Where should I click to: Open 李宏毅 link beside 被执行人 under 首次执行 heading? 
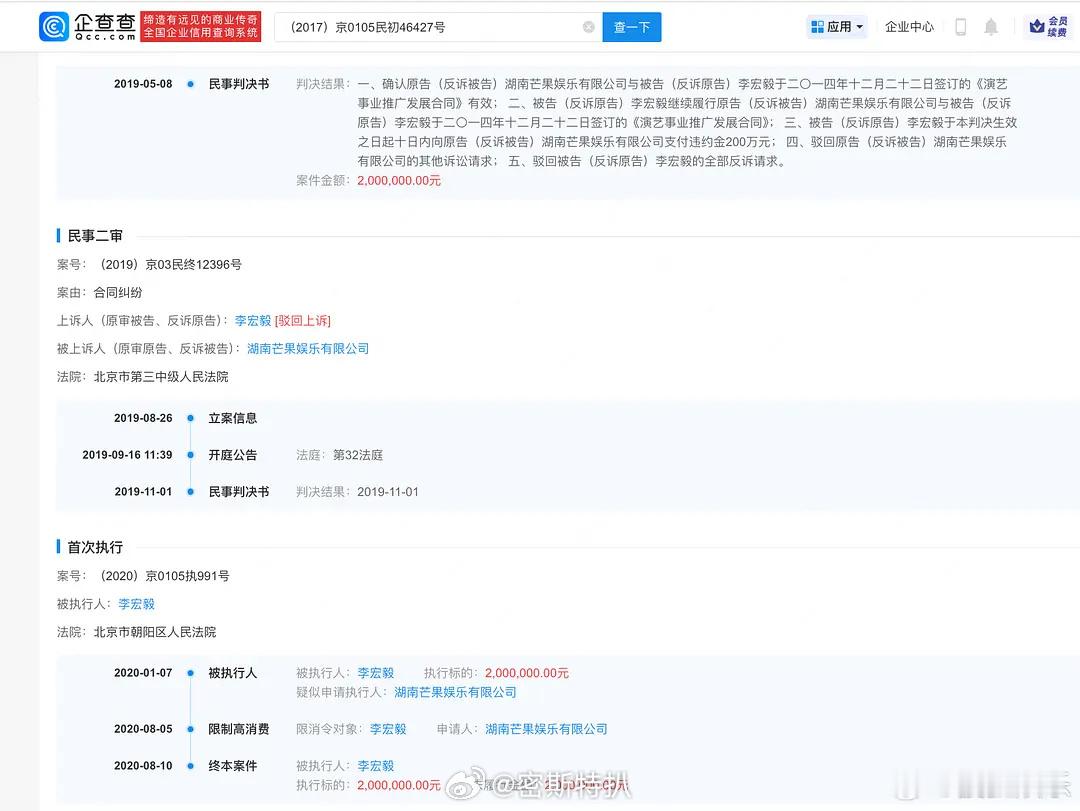136,604
